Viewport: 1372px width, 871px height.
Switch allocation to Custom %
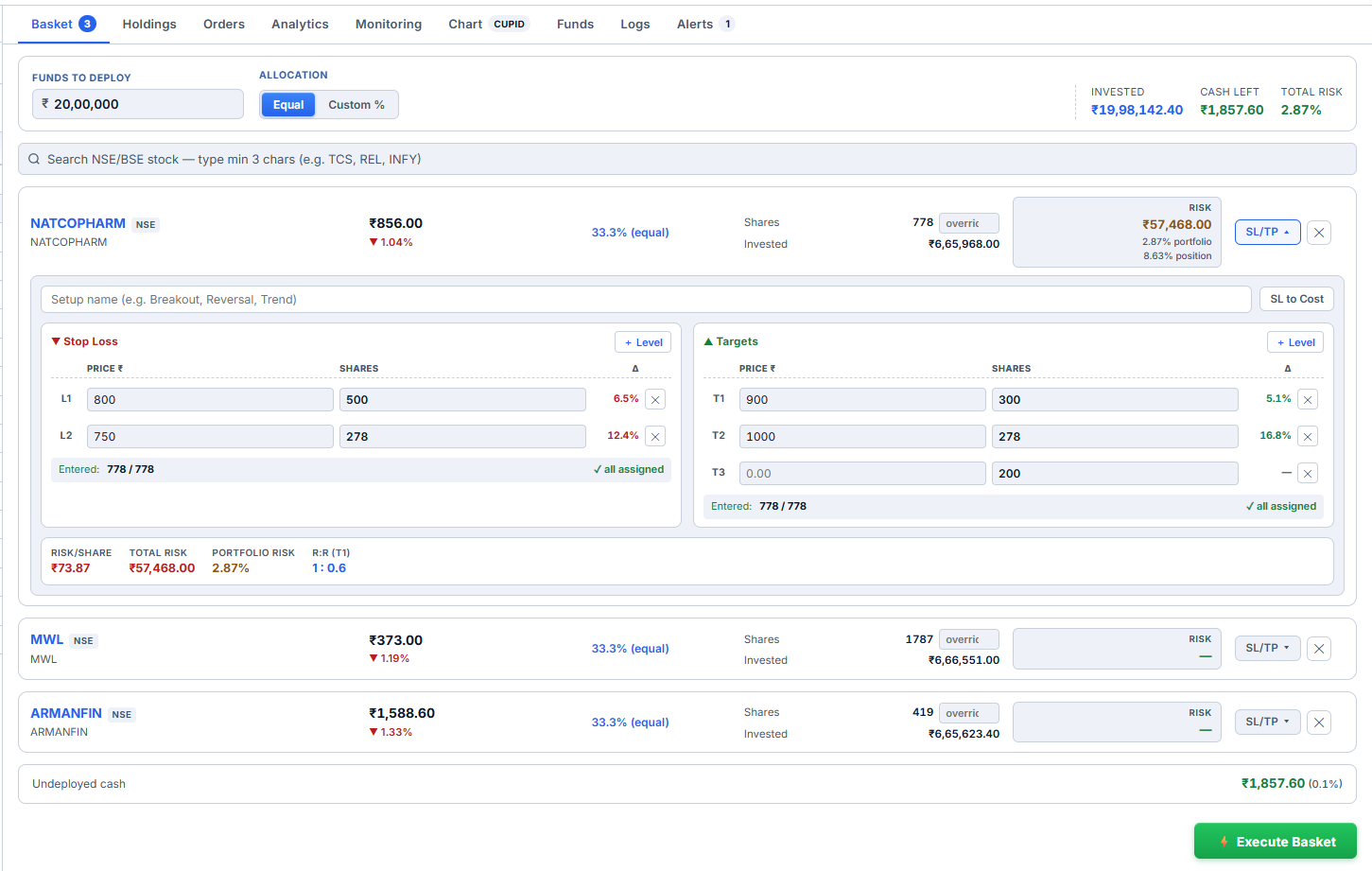coord(356,105)
